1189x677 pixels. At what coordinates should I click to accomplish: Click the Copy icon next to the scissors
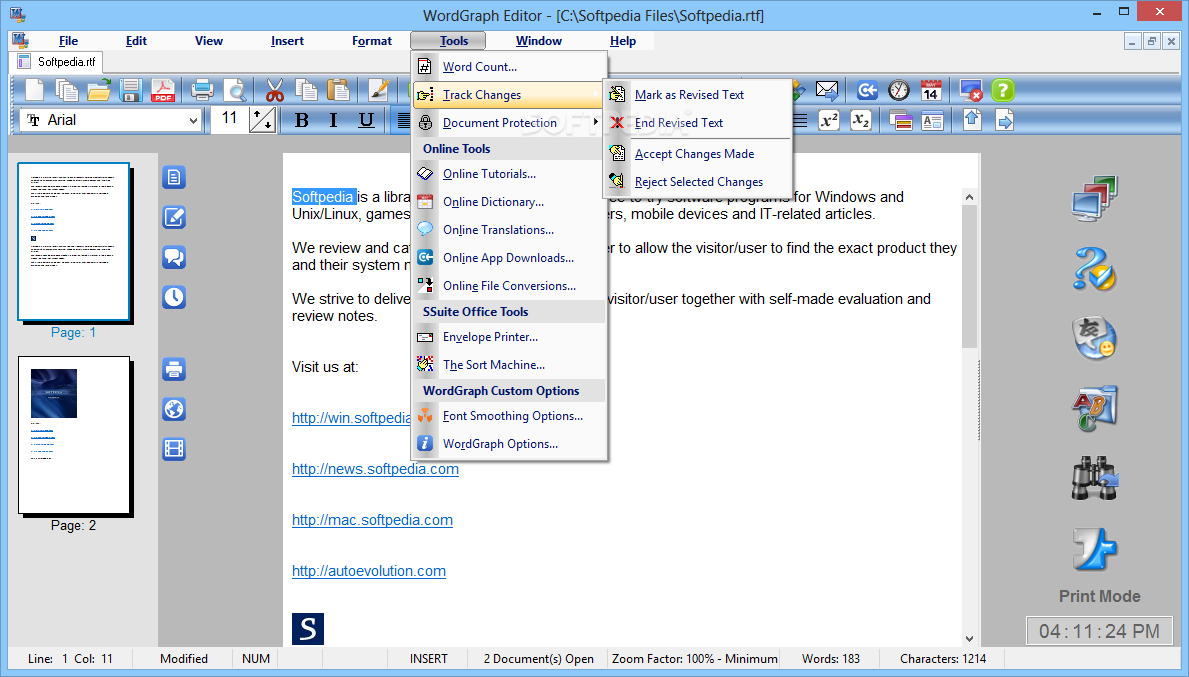[306, 90]
